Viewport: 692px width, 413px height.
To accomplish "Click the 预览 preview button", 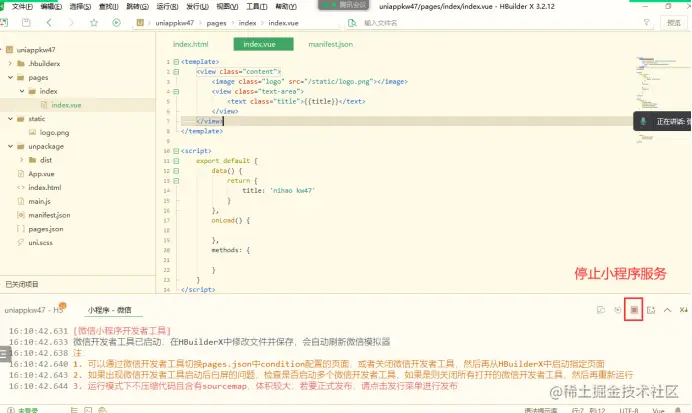I will point(673,23).
